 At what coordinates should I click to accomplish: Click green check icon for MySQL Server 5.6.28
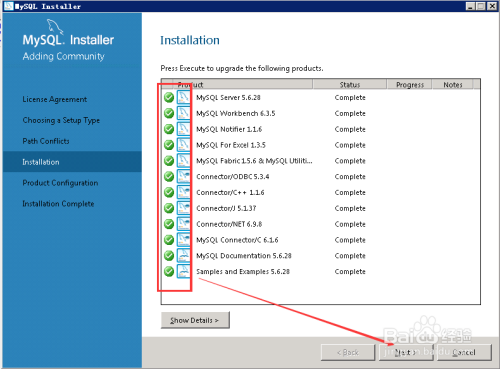tap(169, 98)
